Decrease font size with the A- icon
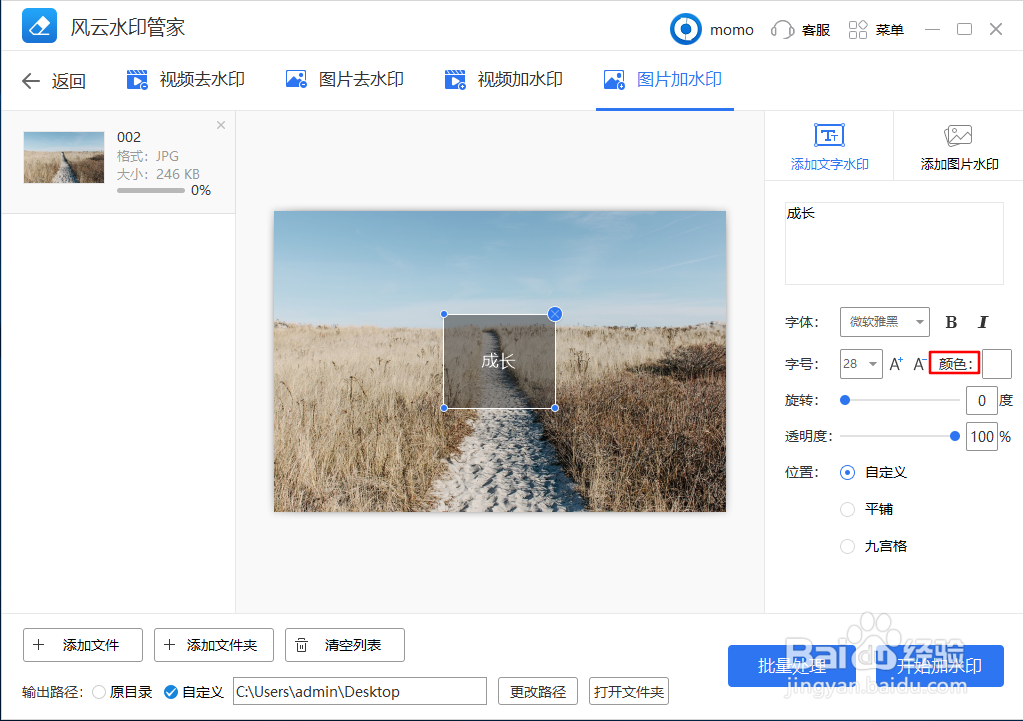Image resolution: width=1023 pixels, height=721 pixels. coord(917,363)
